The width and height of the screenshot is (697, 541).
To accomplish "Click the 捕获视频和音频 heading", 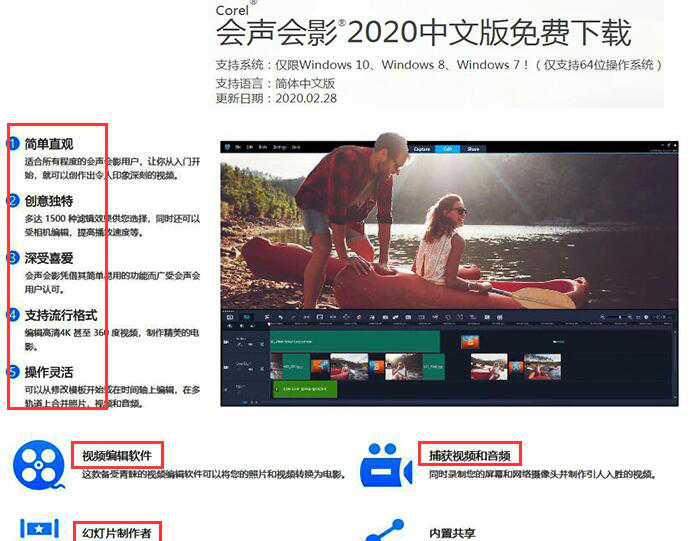I will point(469,455).
